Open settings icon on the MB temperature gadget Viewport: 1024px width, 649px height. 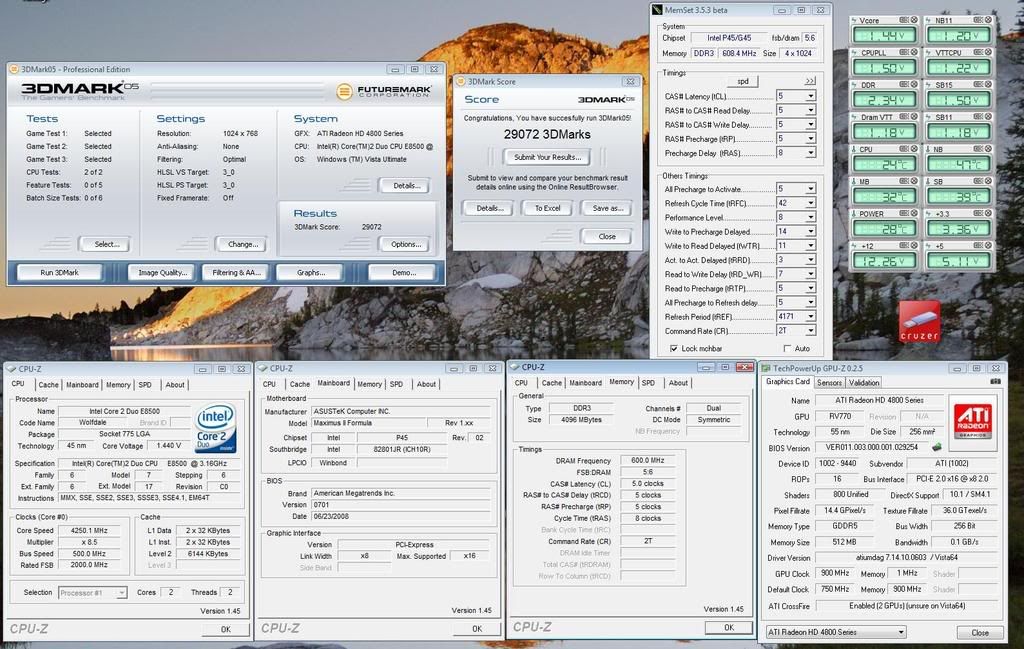pos(904,181)
